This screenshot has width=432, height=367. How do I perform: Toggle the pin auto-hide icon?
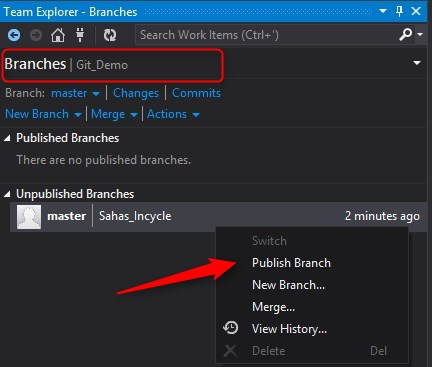[x=399, y=11]
